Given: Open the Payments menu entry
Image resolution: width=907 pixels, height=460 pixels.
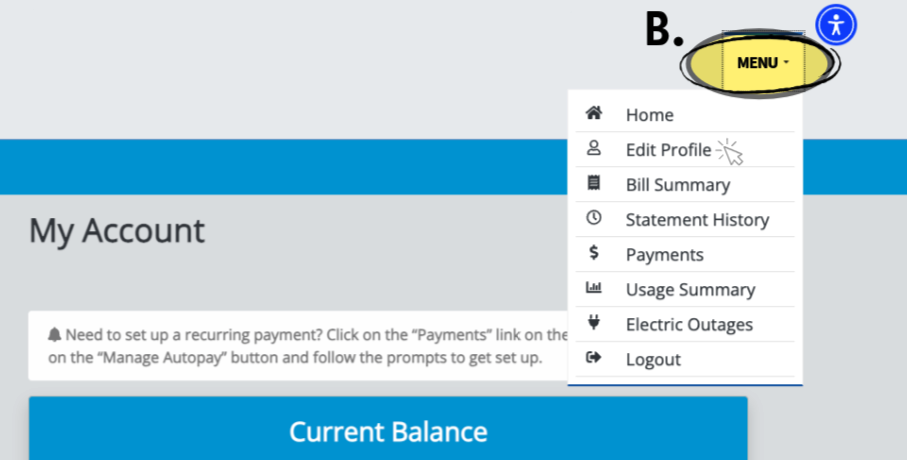Looking at the screenshot, I should point(665,255).
